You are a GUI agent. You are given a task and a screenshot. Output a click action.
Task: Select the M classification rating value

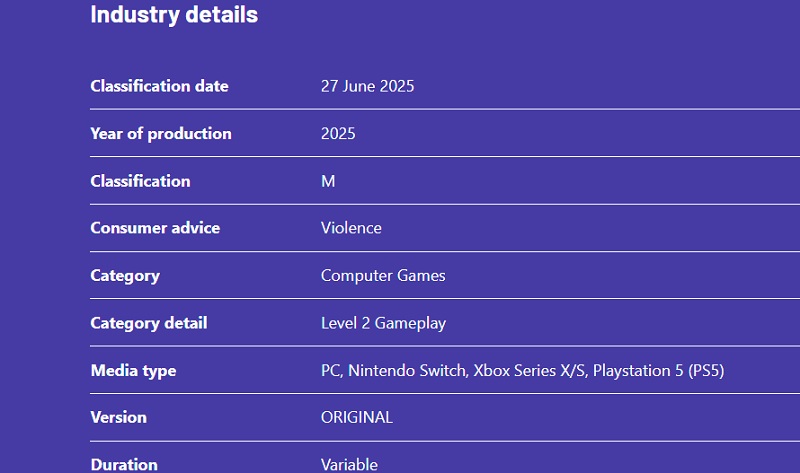[x=328, y=181]
